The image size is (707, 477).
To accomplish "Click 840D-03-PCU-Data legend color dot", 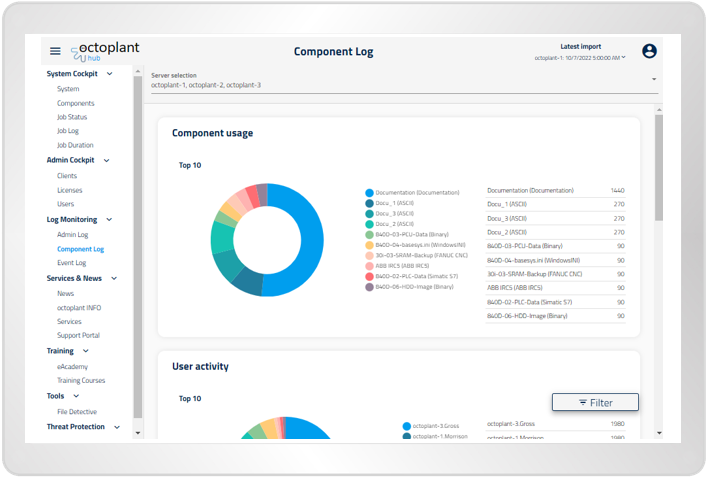I will click(369, 234).
